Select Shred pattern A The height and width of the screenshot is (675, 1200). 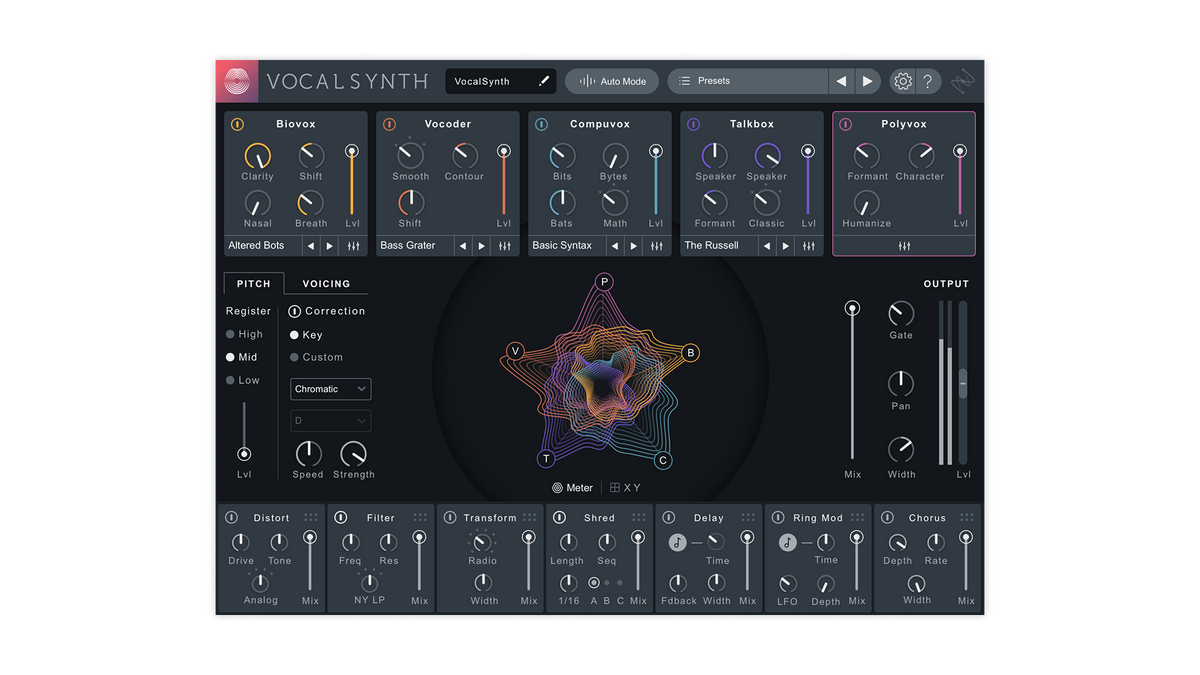[594, 582]
